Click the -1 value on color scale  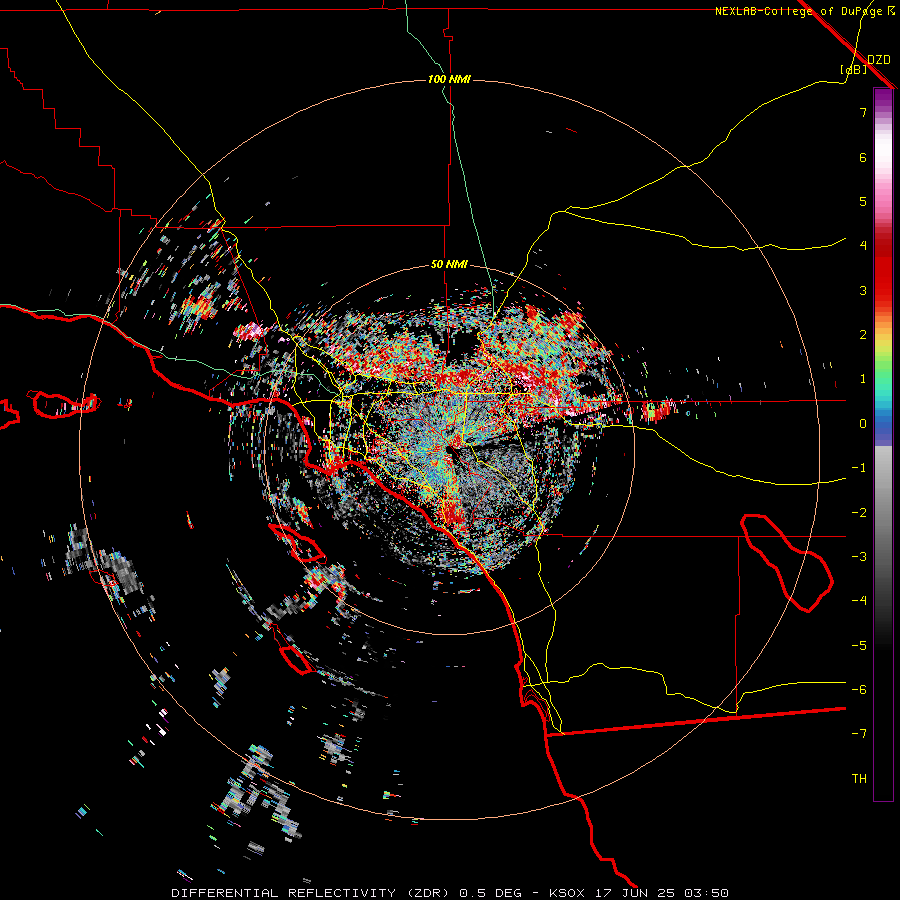859,468
